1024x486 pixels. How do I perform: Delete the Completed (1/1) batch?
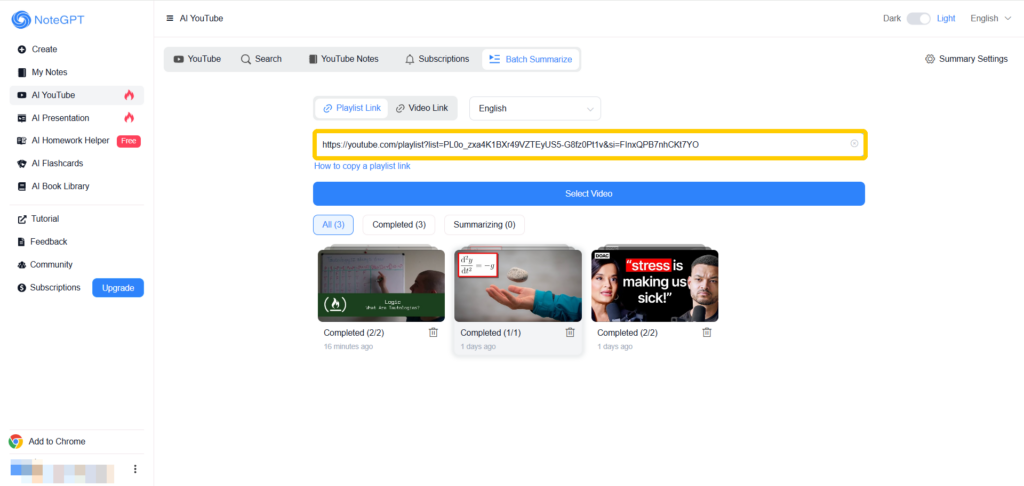point(570,332)
